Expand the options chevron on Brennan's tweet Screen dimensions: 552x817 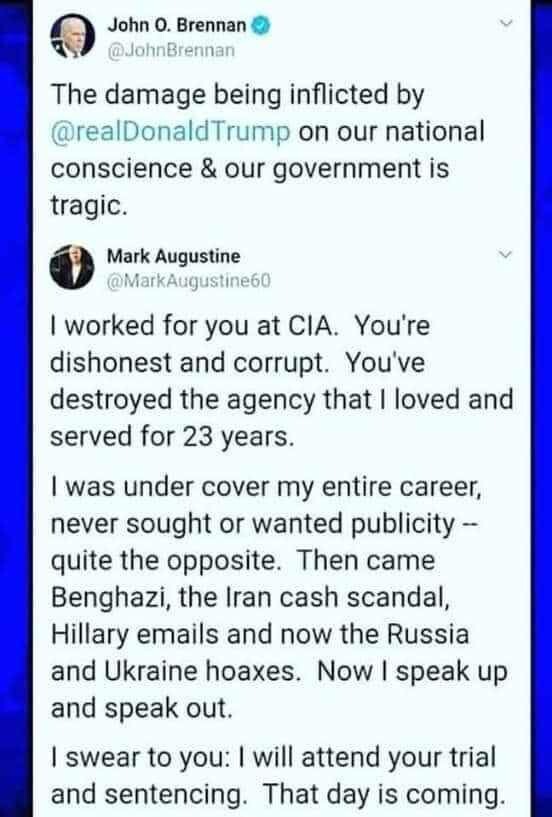click(x=506, y=23)
